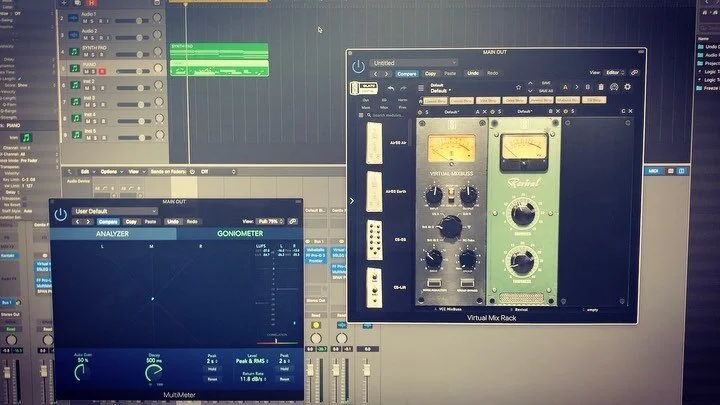Select CS-EQ module thumbnail
Screen dimensions: 720x405
coord(375,240)
